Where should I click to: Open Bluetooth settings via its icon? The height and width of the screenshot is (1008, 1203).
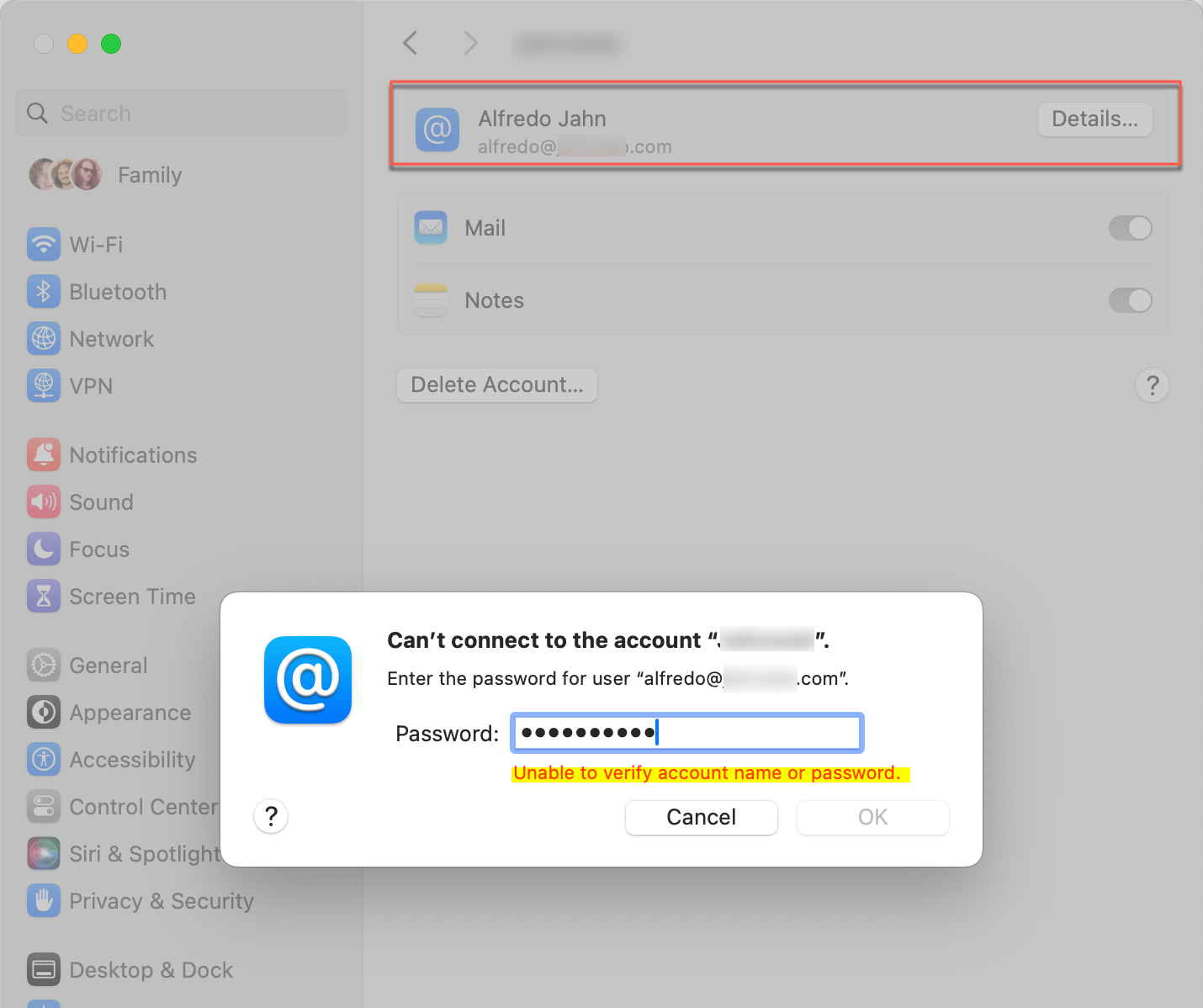44,291
